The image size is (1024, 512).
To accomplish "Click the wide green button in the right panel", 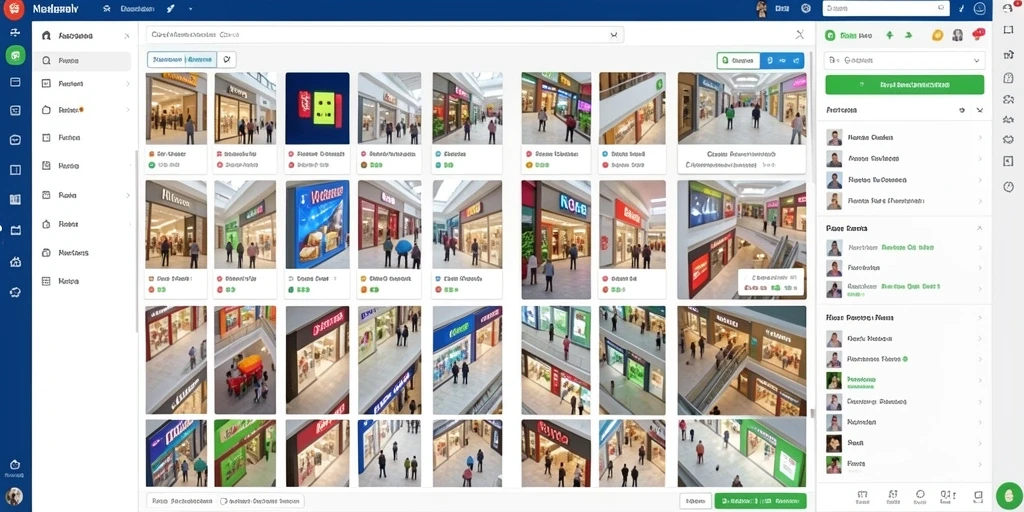I will tap(904, 85).
